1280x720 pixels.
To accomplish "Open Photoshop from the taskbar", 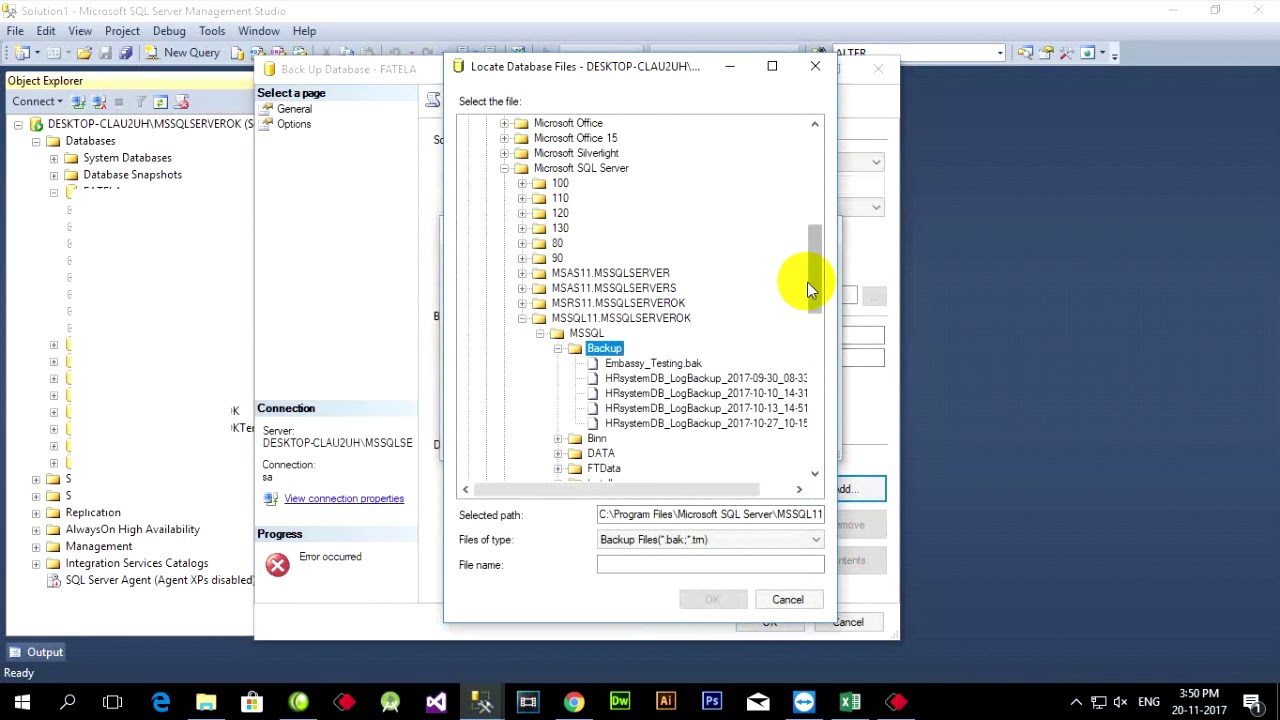I will click(x=712, y=702).
